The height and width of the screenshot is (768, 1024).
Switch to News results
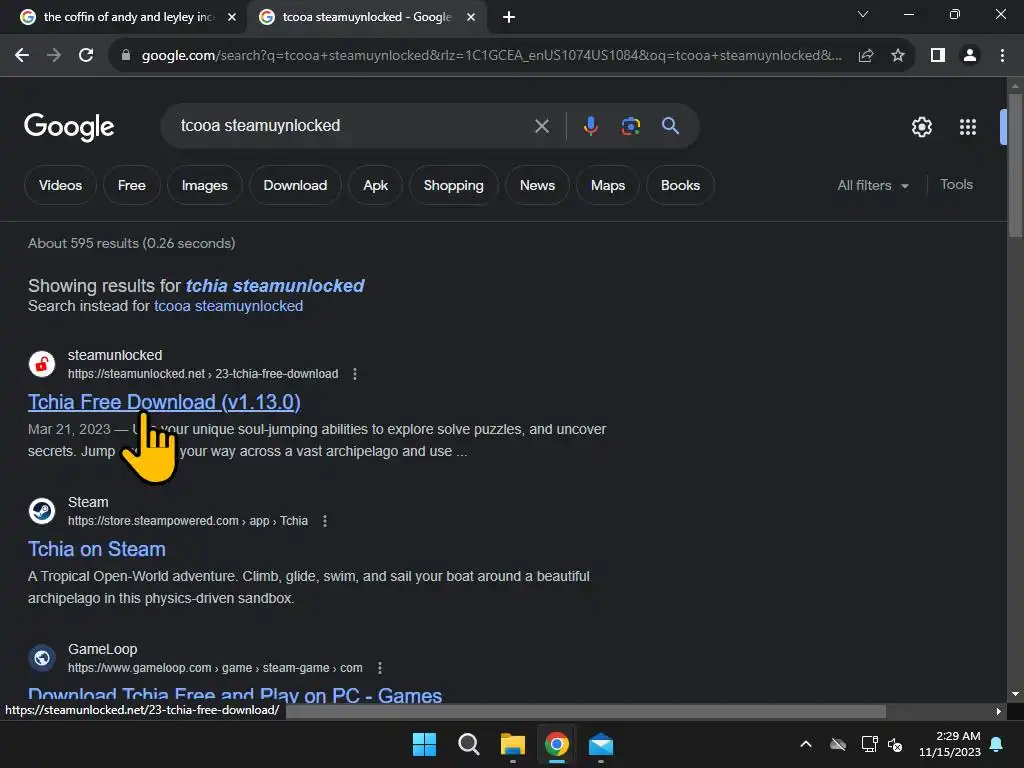(x=537, y=185)
